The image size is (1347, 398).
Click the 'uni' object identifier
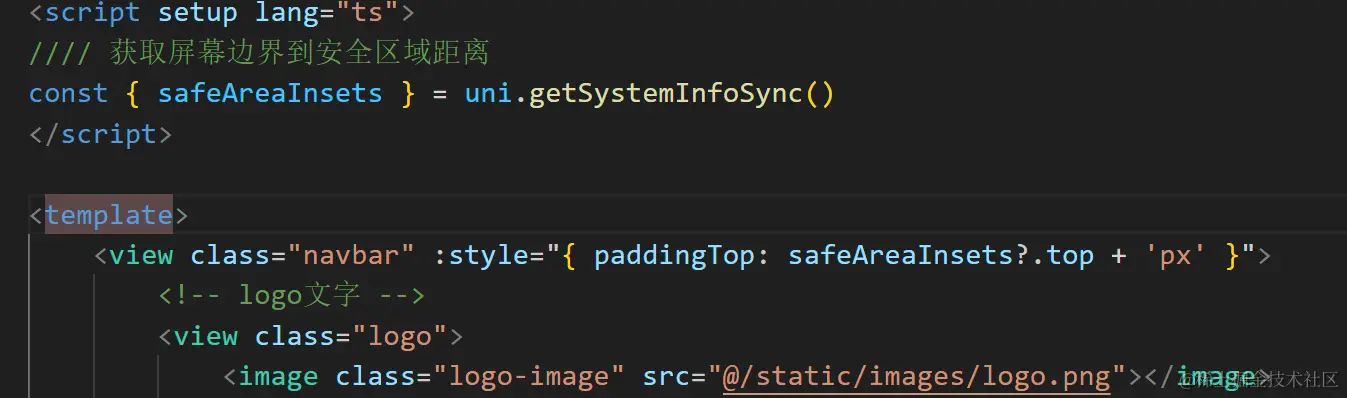488,94
